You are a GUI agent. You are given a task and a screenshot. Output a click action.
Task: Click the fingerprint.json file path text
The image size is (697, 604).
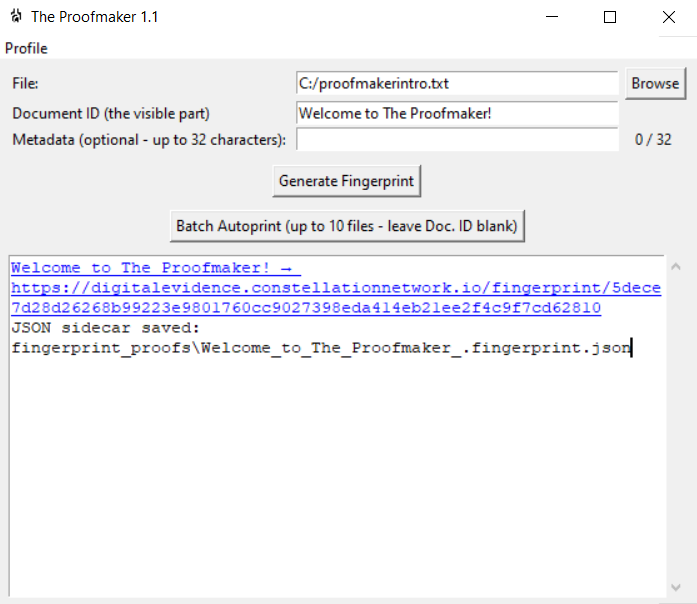[321, 348]
